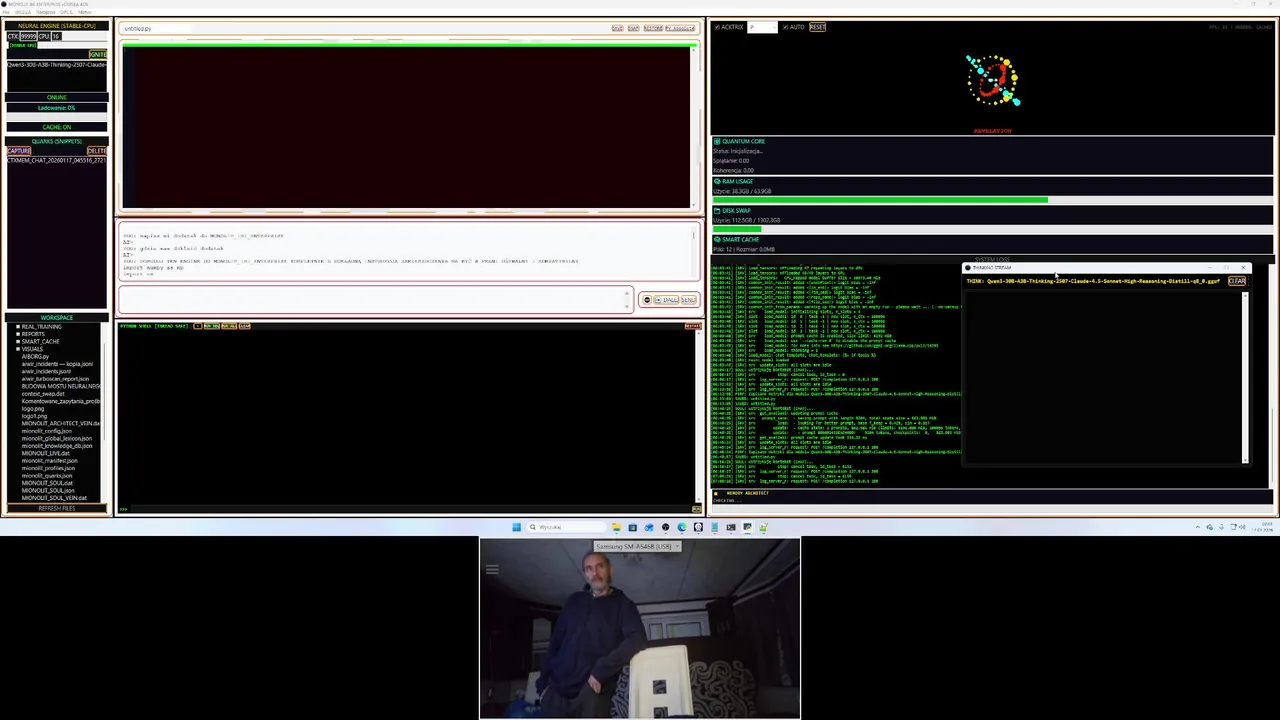Select file MIONOLIT_SOUL_VEIN.dat
The height and width of the screenshot is (720, 1280).
pyautogui.click(x=54, y=498)
